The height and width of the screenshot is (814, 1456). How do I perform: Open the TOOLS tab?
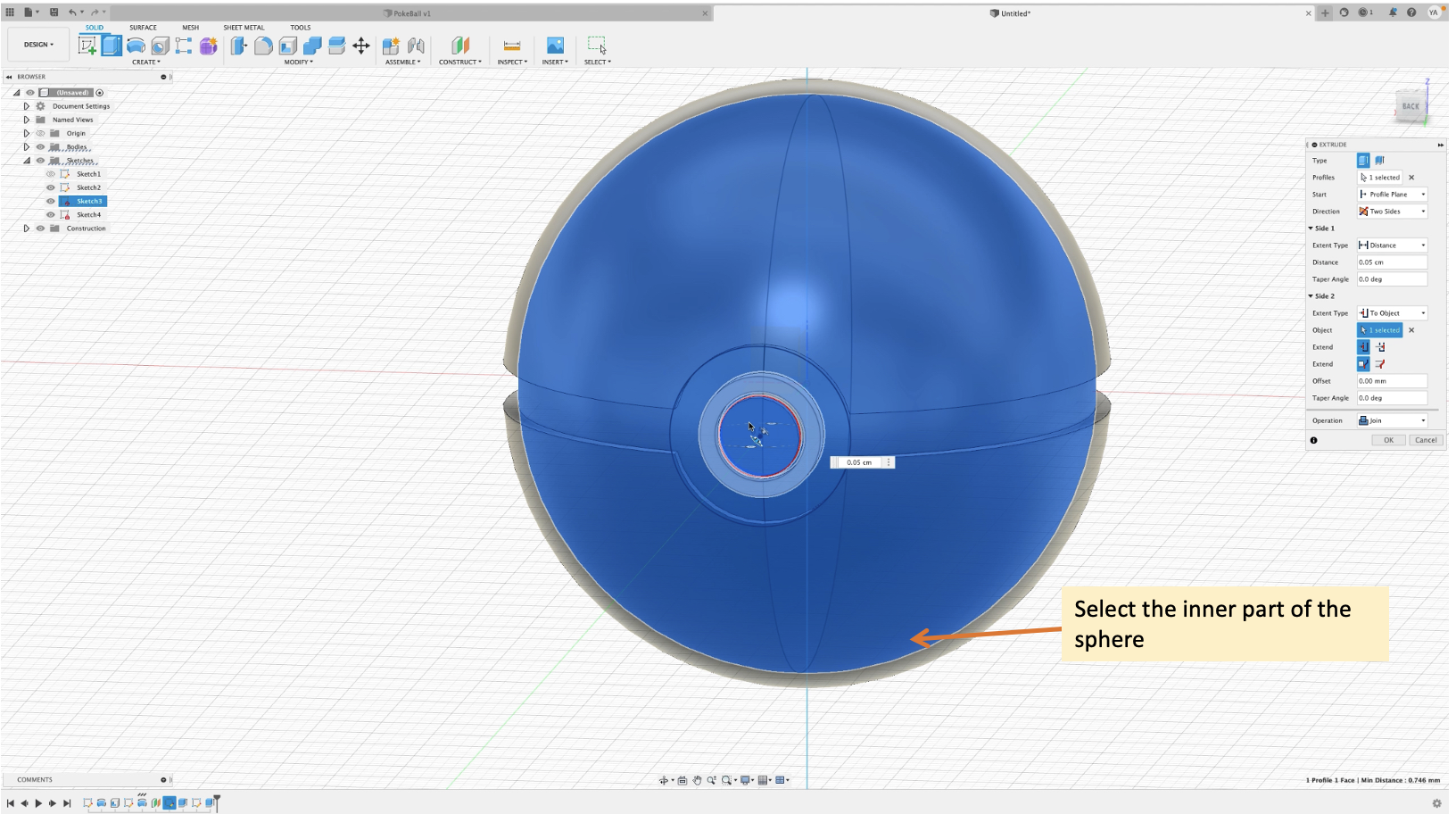click(301, 28)
